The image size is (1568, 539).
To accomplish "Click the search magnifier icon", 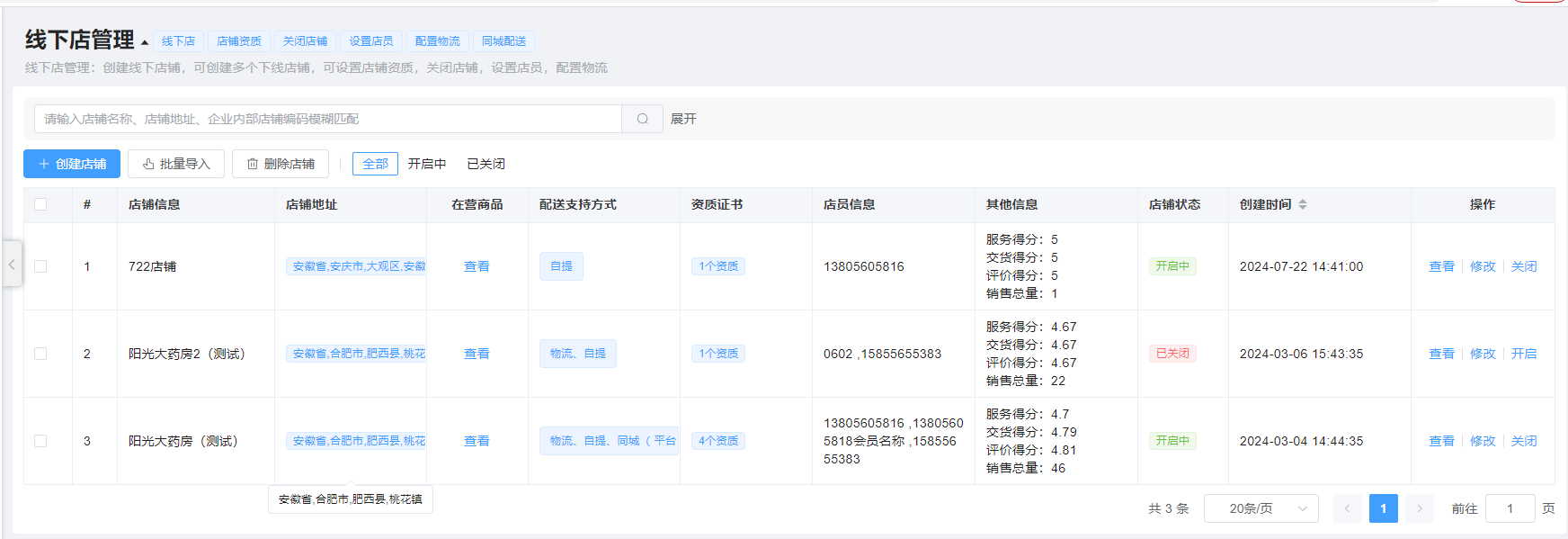I will point(642,119).
